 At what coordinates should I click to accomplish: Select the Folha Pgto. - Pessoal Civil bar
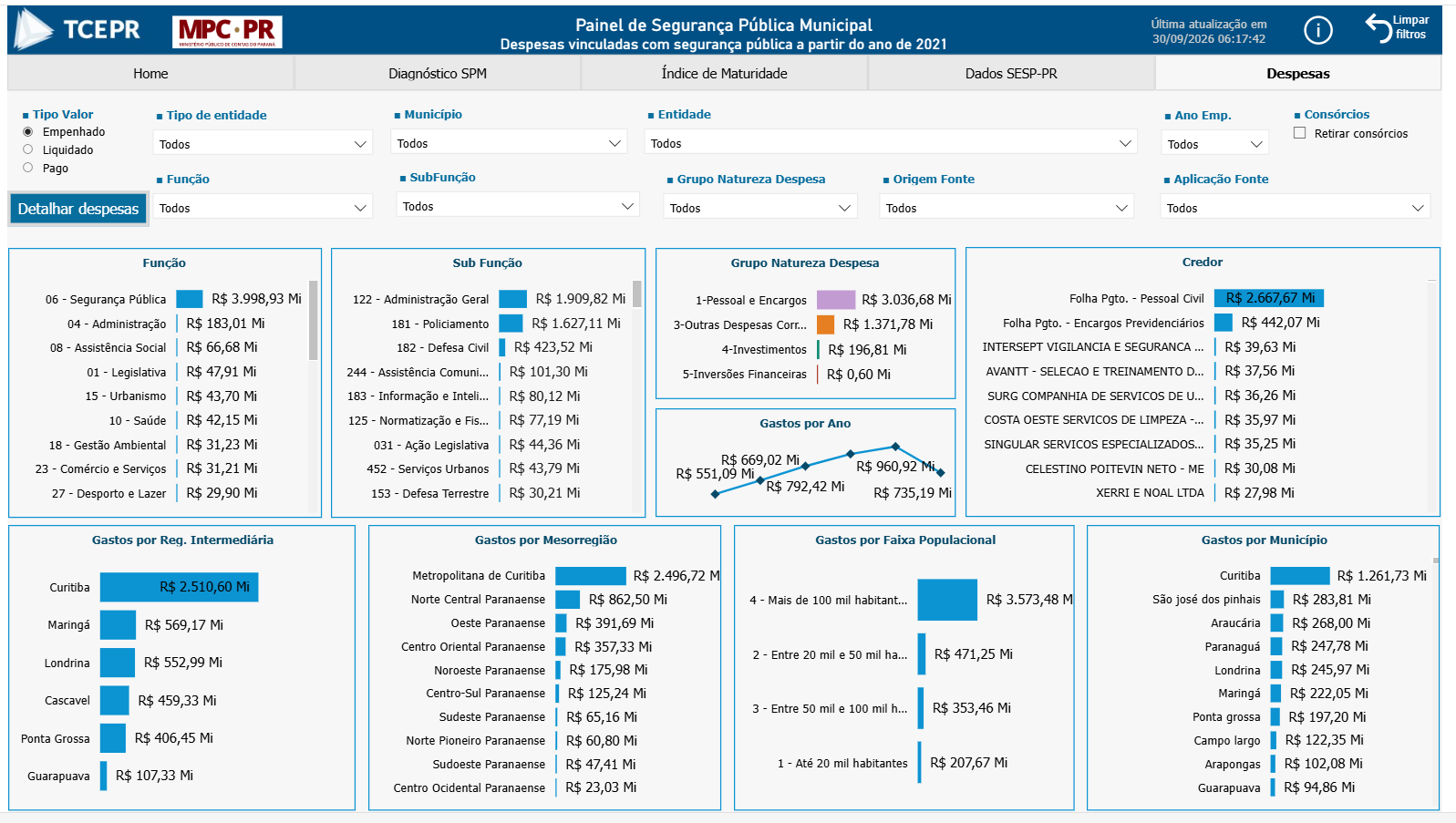pos(1269,298)
